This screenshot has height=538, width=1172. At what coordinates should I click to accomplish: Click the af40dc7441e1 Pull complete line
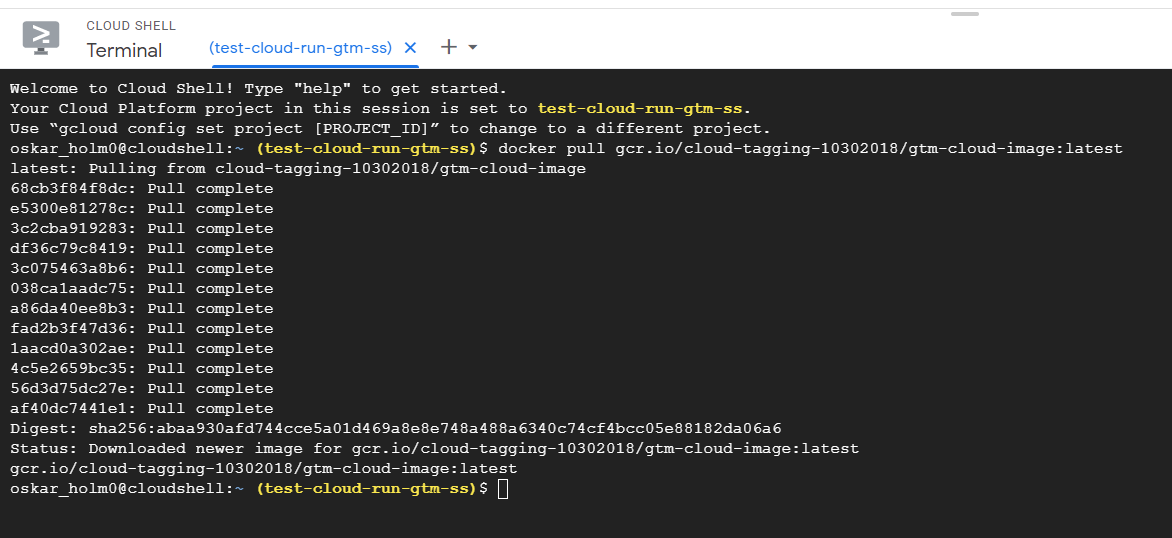pos(141,409)
